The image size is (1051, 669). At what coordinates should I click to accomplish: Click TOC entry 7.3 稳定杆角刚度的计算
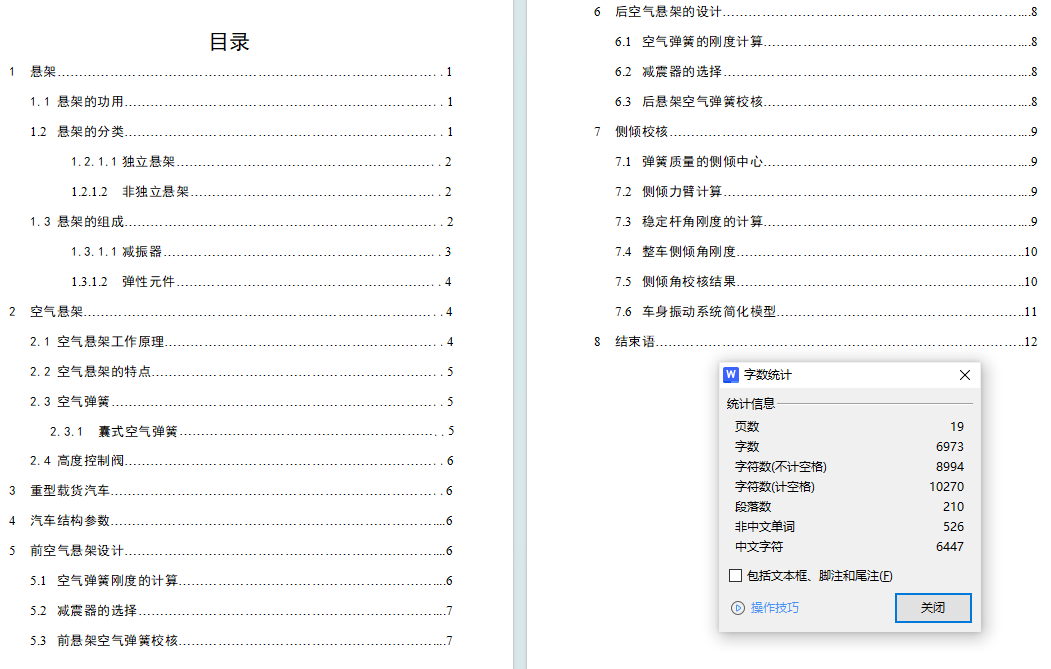826,222
